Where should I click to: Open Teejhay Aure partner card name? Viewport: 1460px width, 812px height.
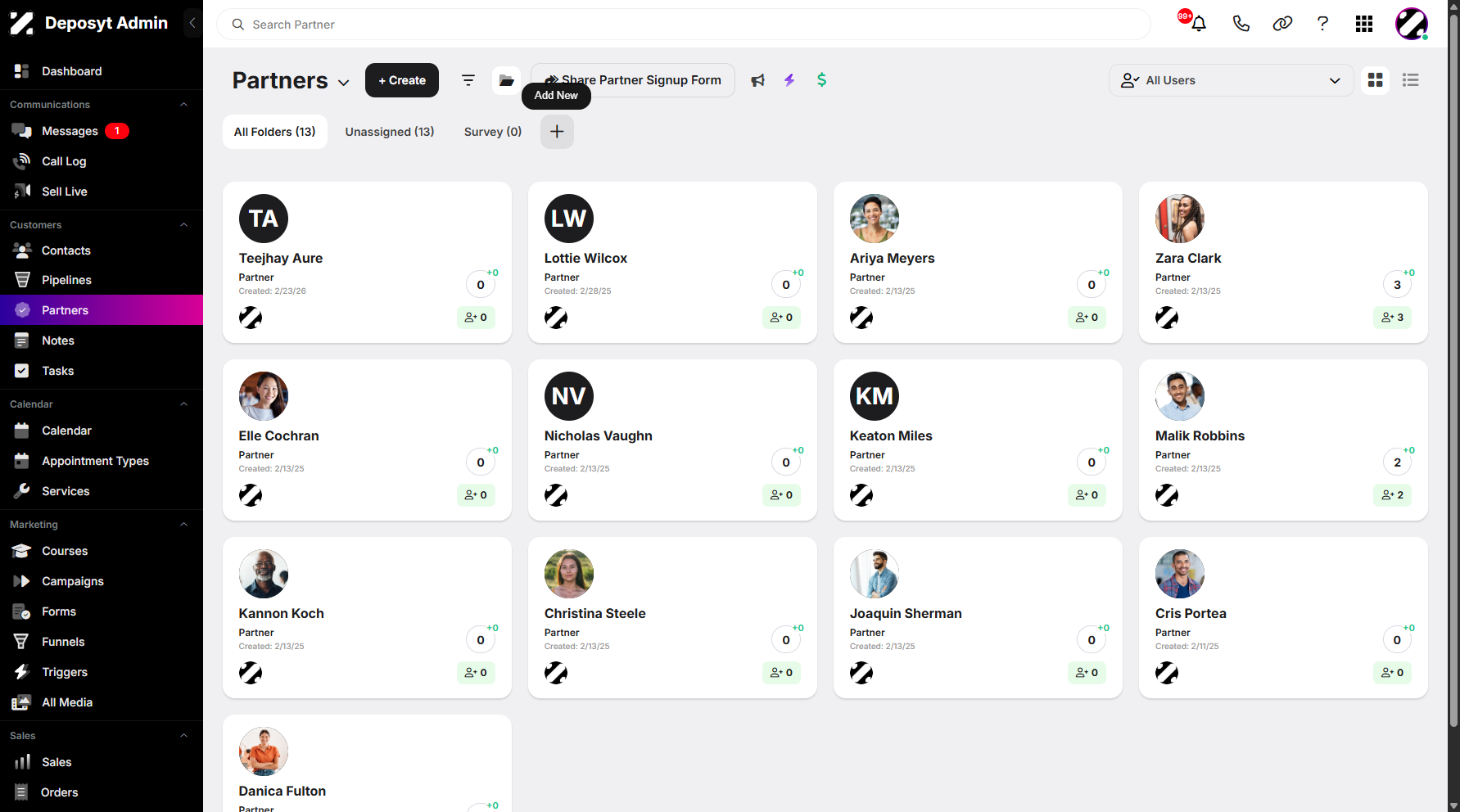coord(281,258)
